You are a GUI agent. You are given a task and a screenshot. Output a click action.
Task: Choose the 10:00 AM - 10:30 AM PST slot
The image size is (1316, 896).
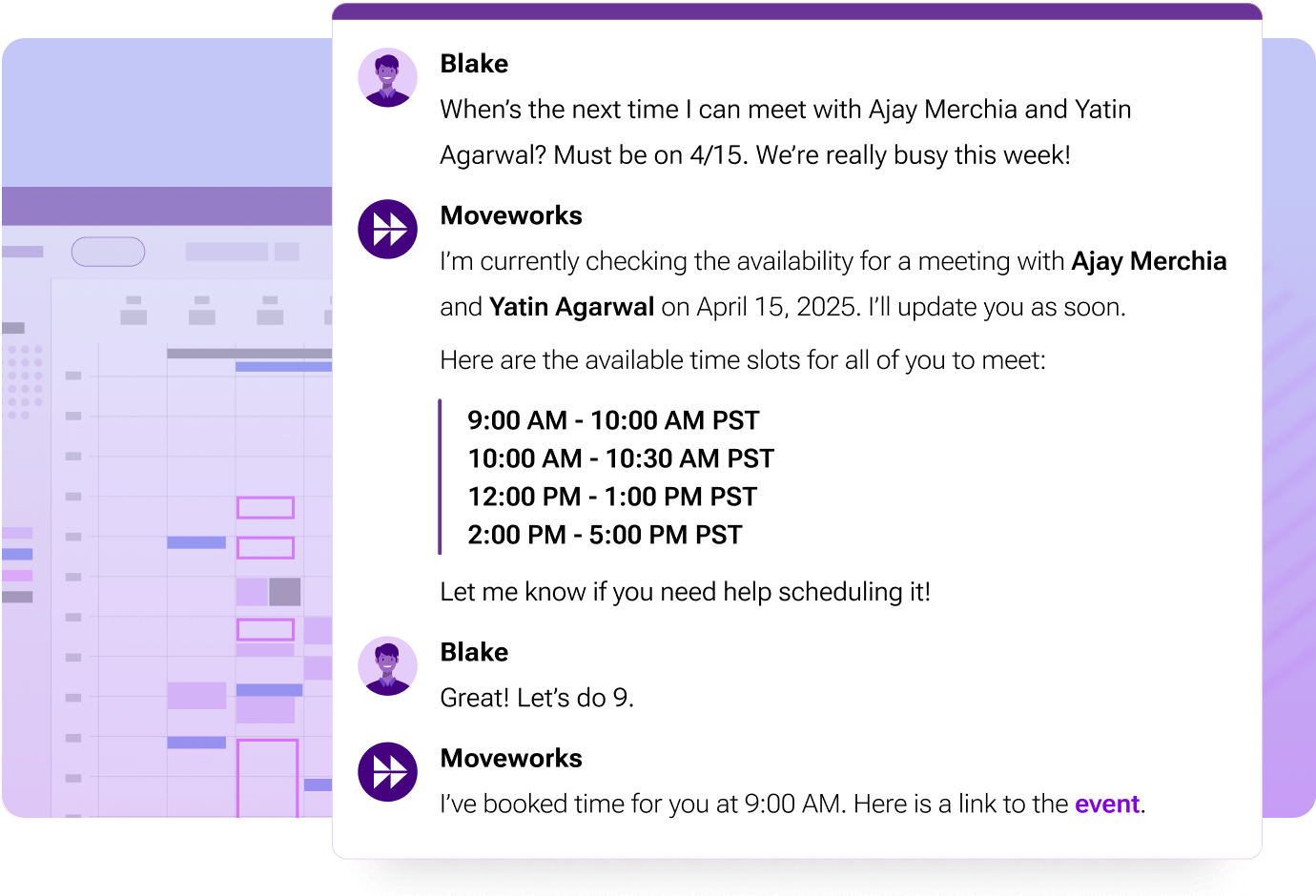[x=621, y=458]
